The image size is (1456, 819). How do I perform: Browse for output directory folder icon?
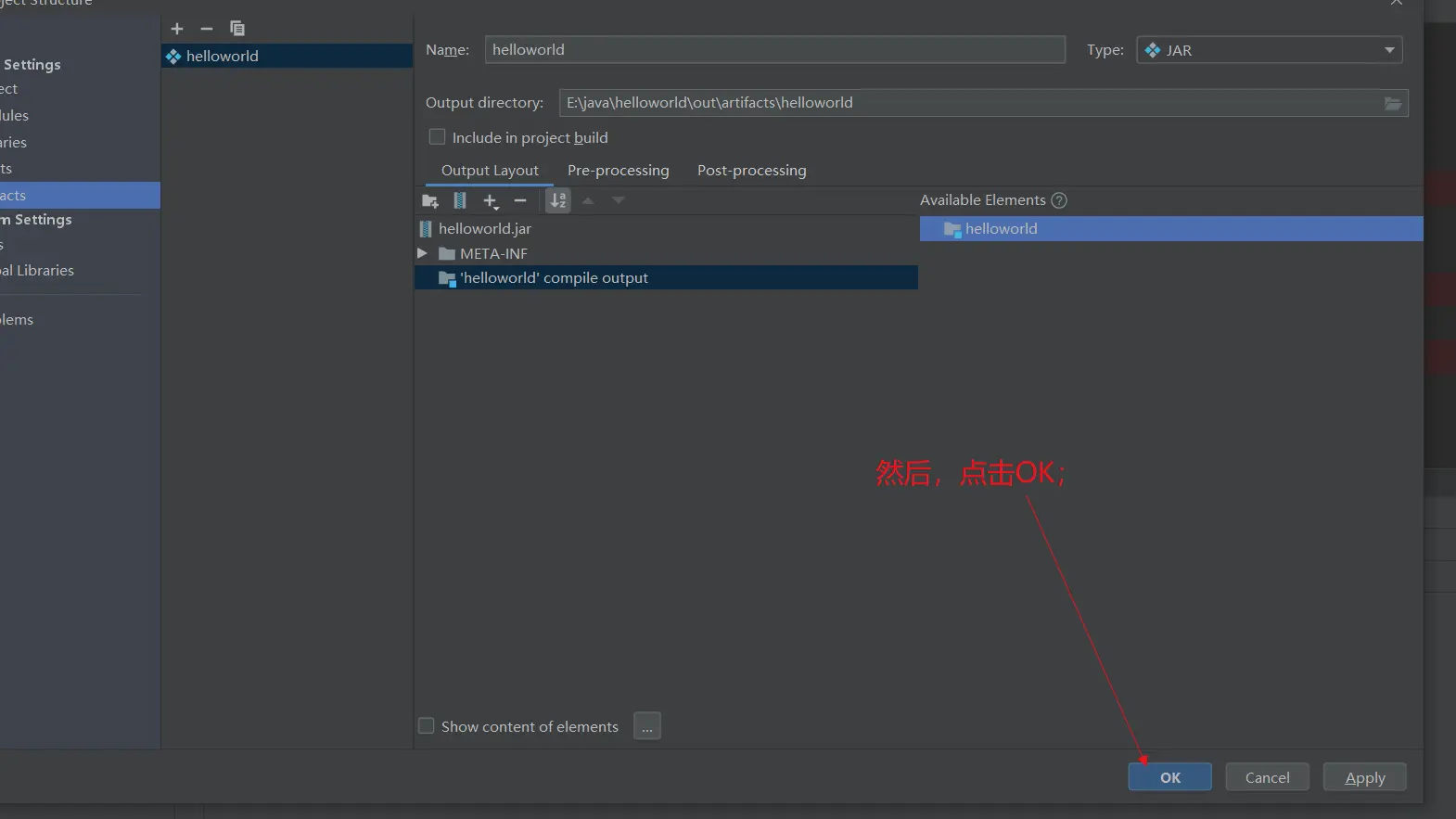click(x=1392, y=103)
